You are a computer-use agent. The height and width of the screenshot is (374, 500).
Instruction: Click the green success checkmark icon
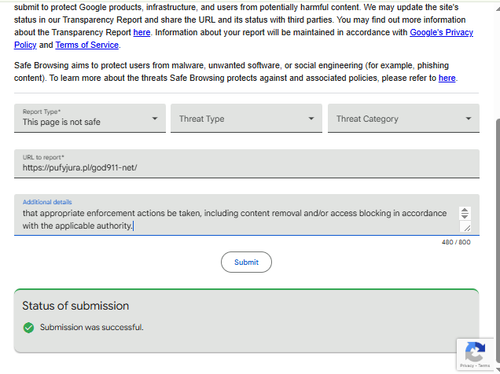tap(29, 328)
